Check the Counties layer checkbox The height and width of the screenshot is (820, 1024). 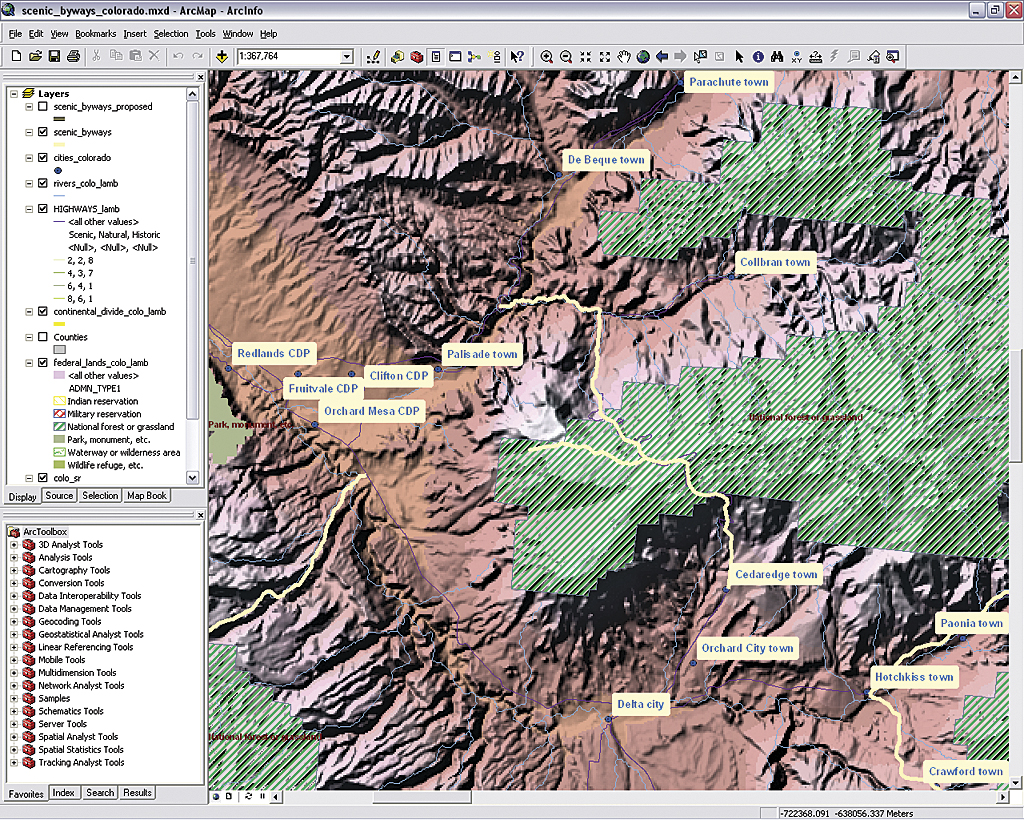coord(43,337)
